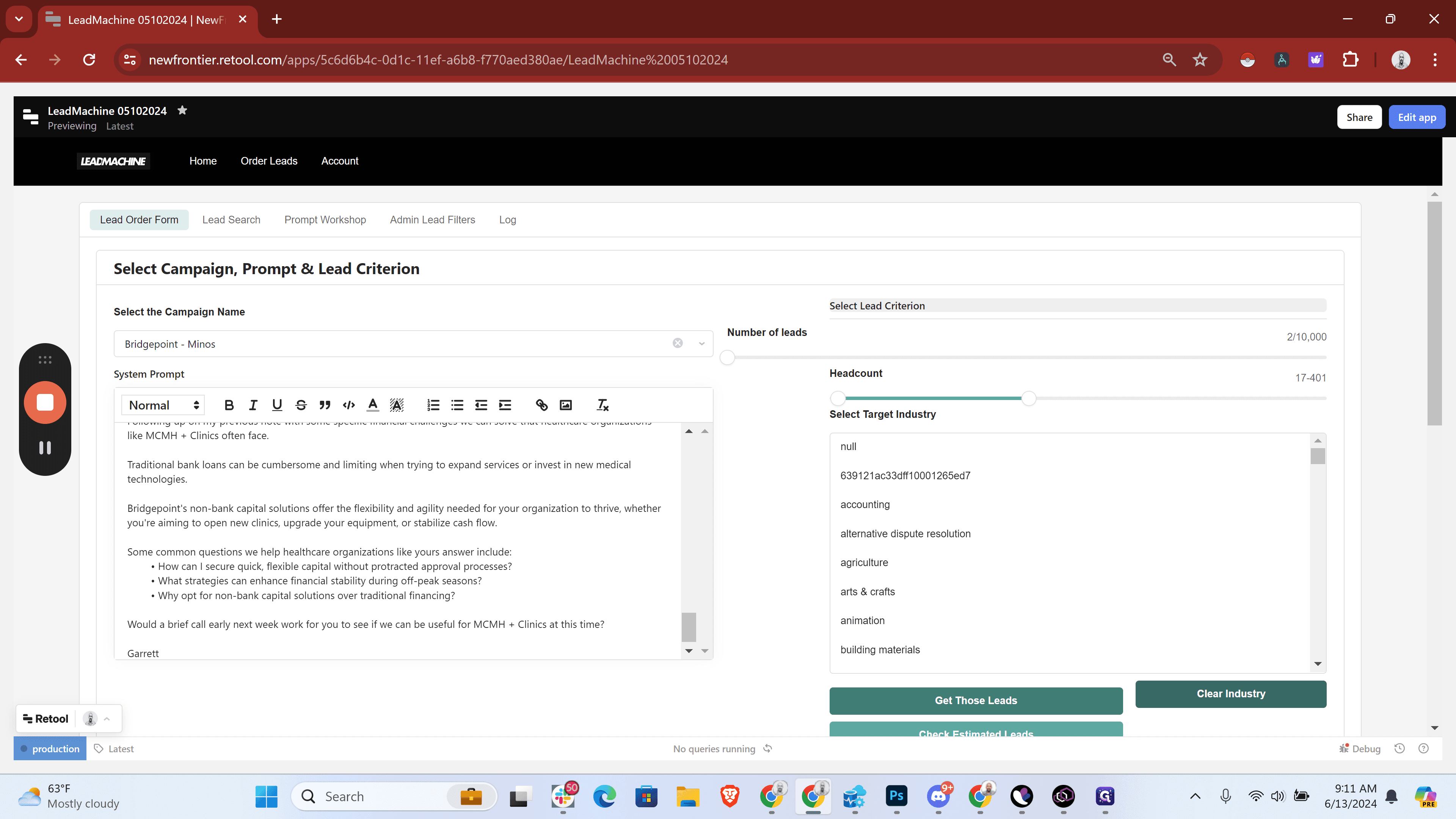Open the browser tab search dropdown
This screenshot has height=819, width=1456.
[19, 19]
